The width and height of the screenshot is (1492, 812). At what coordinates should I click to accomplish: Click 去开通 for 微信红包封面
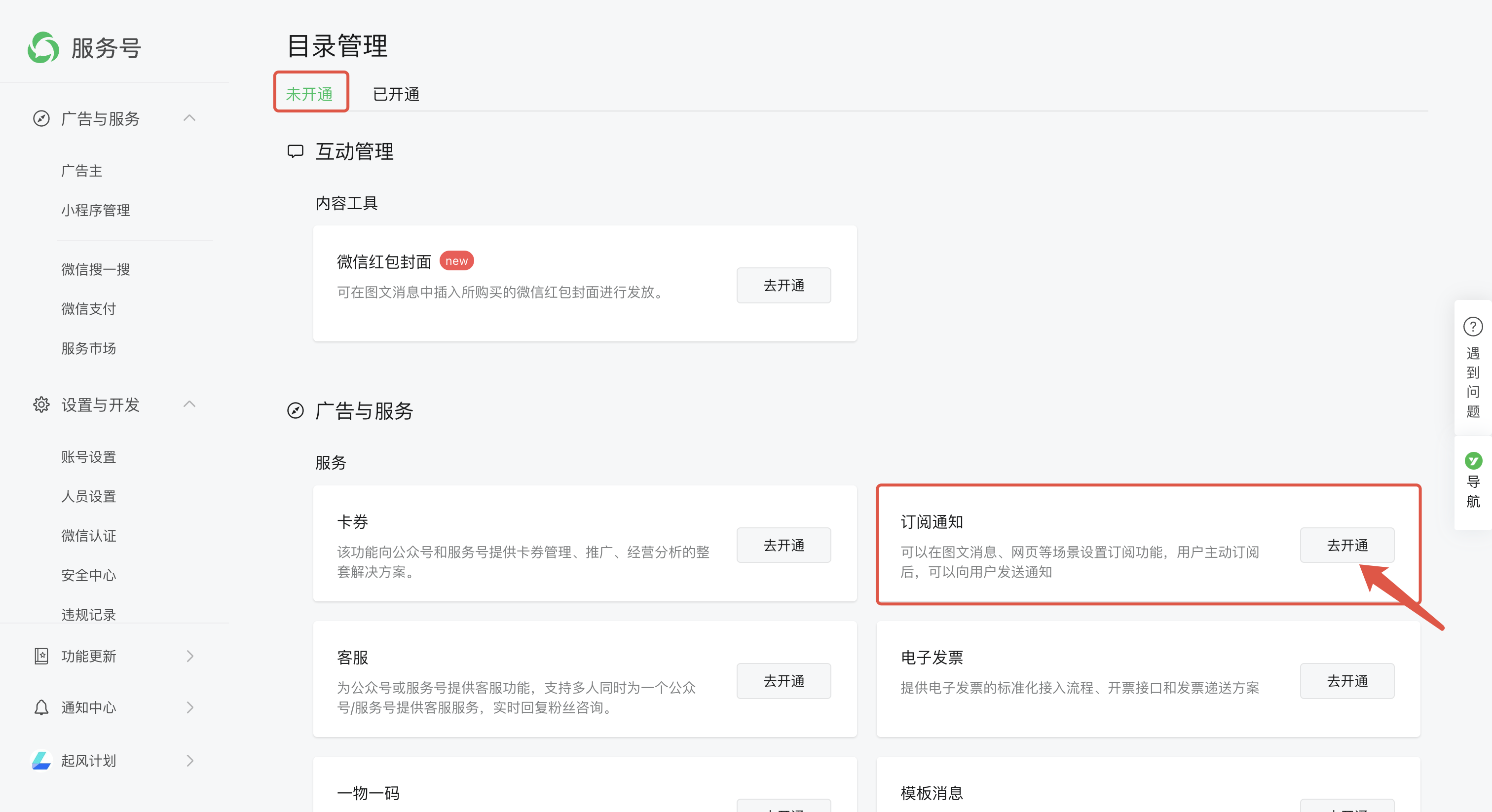point(783,285)
